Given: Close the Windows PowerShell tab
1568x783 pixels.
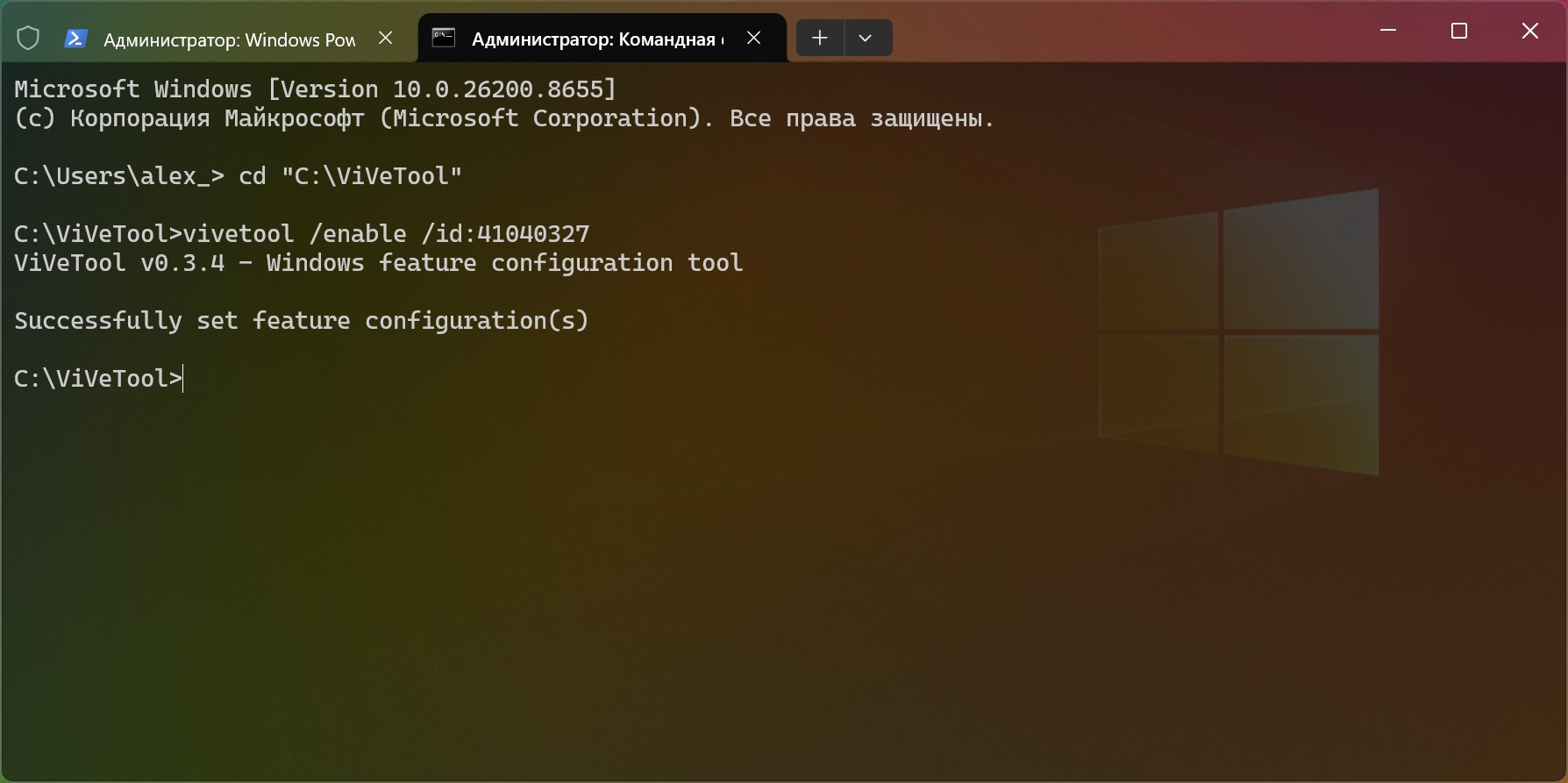Looking at the screenshot, I should [x=386, y=38].
